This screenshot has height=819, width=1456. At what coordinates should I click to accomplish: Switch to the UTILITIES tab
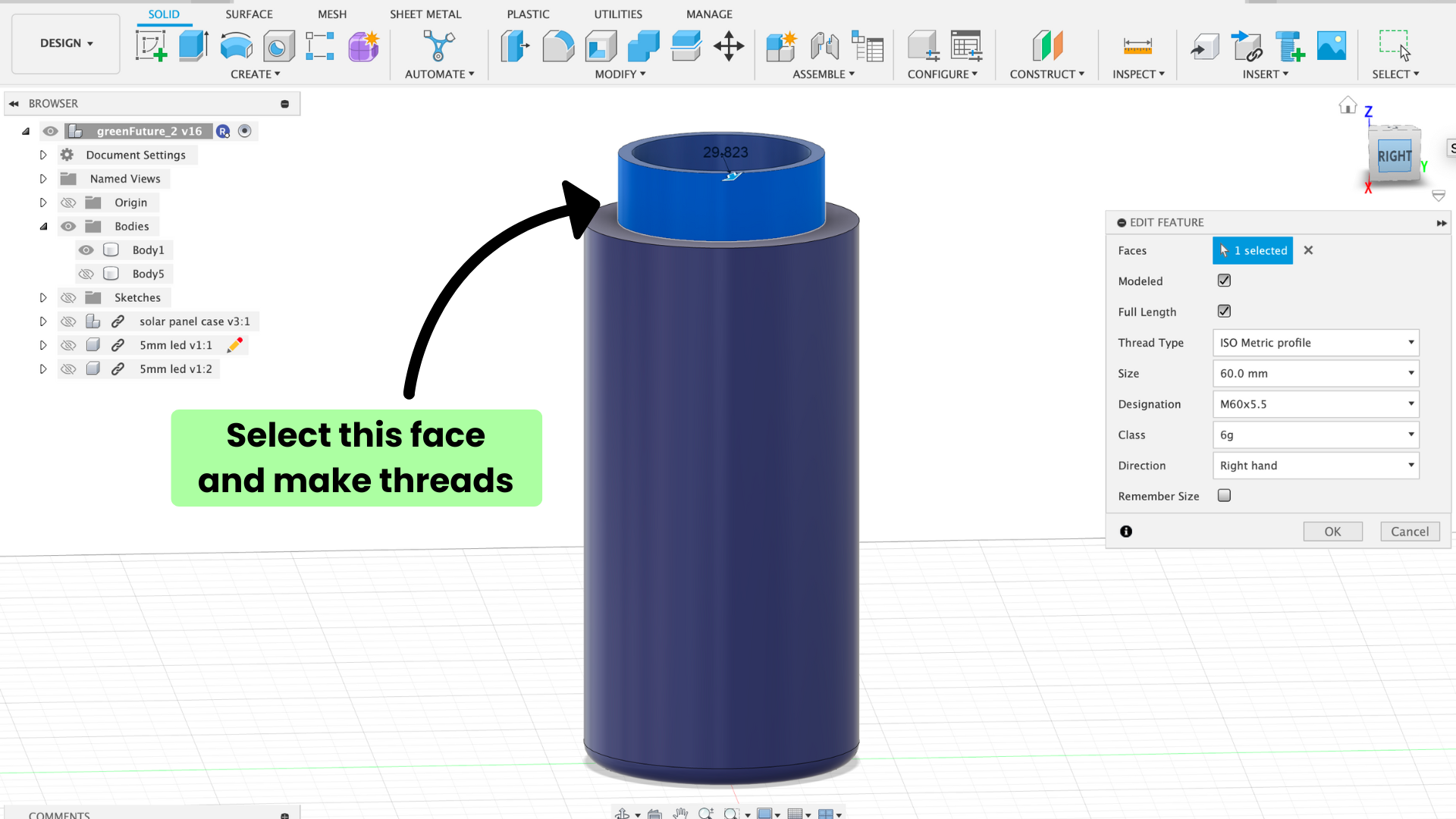[618, 14]
